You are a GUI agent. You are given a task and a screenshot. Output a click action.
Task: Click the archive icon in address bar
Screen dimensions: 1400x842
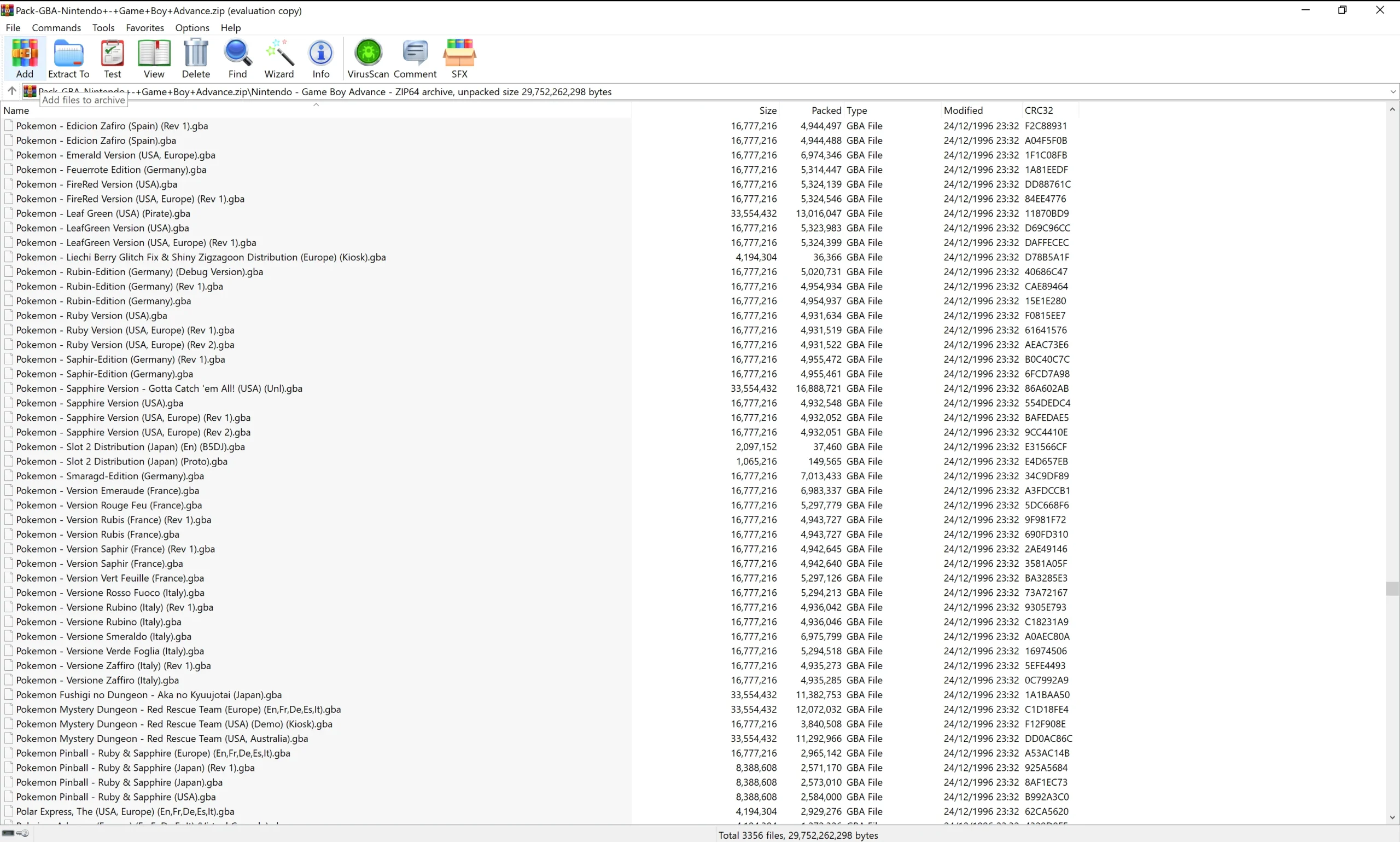30,91
